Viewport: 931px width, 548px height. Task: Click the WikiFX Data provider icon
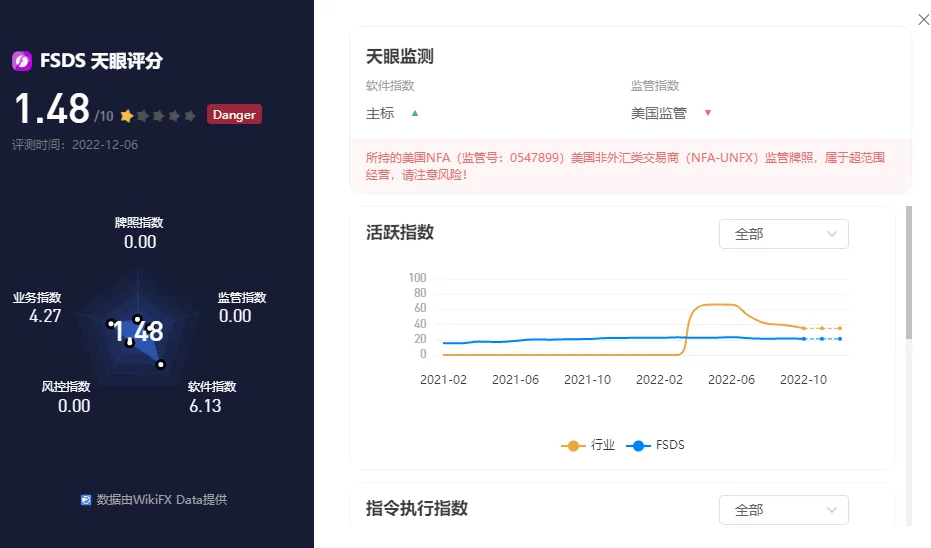click(x=86, y=500)
